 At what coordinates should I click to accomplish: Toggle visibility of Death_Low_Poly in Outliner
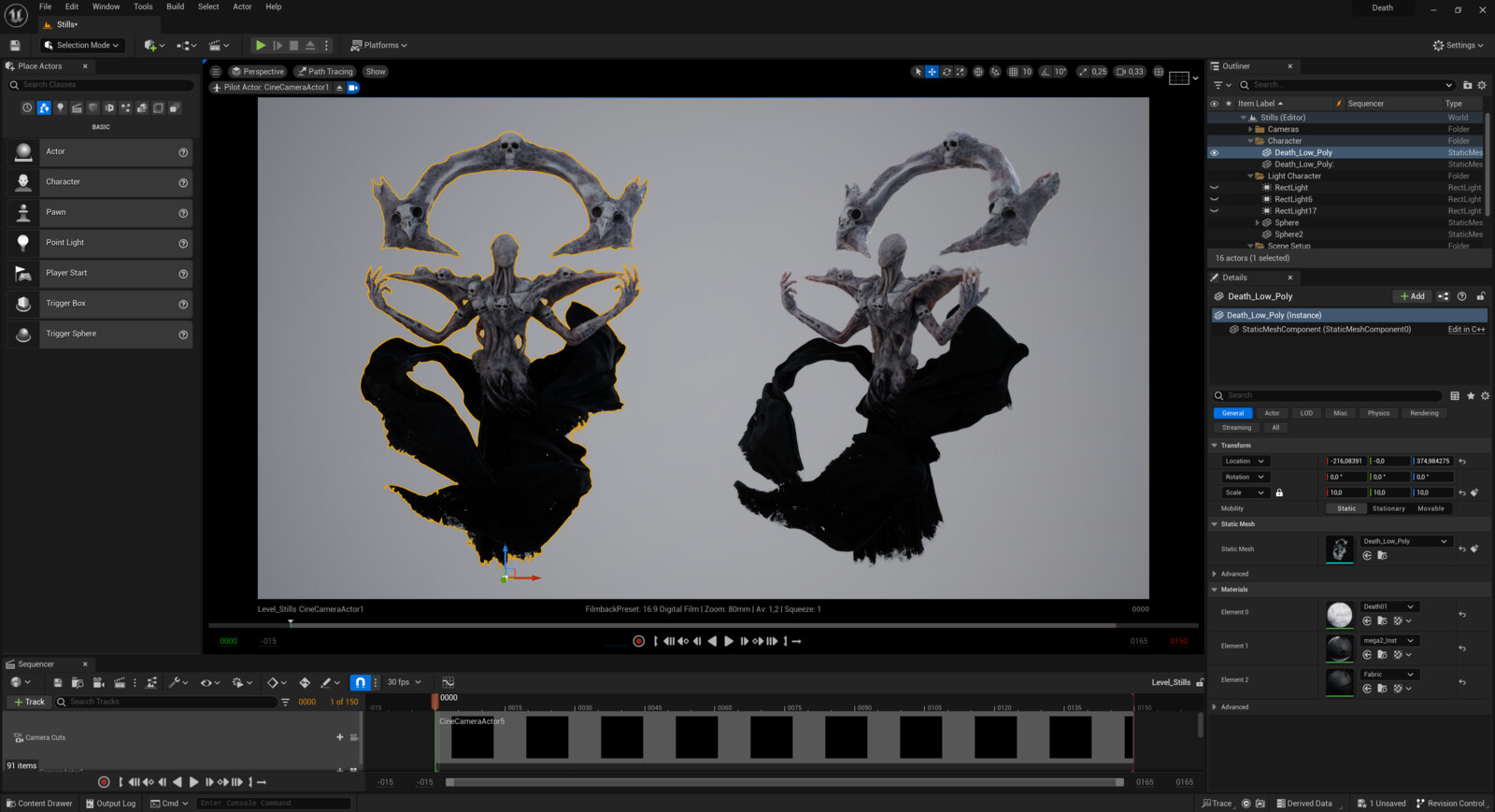[x=1215, y=152]
